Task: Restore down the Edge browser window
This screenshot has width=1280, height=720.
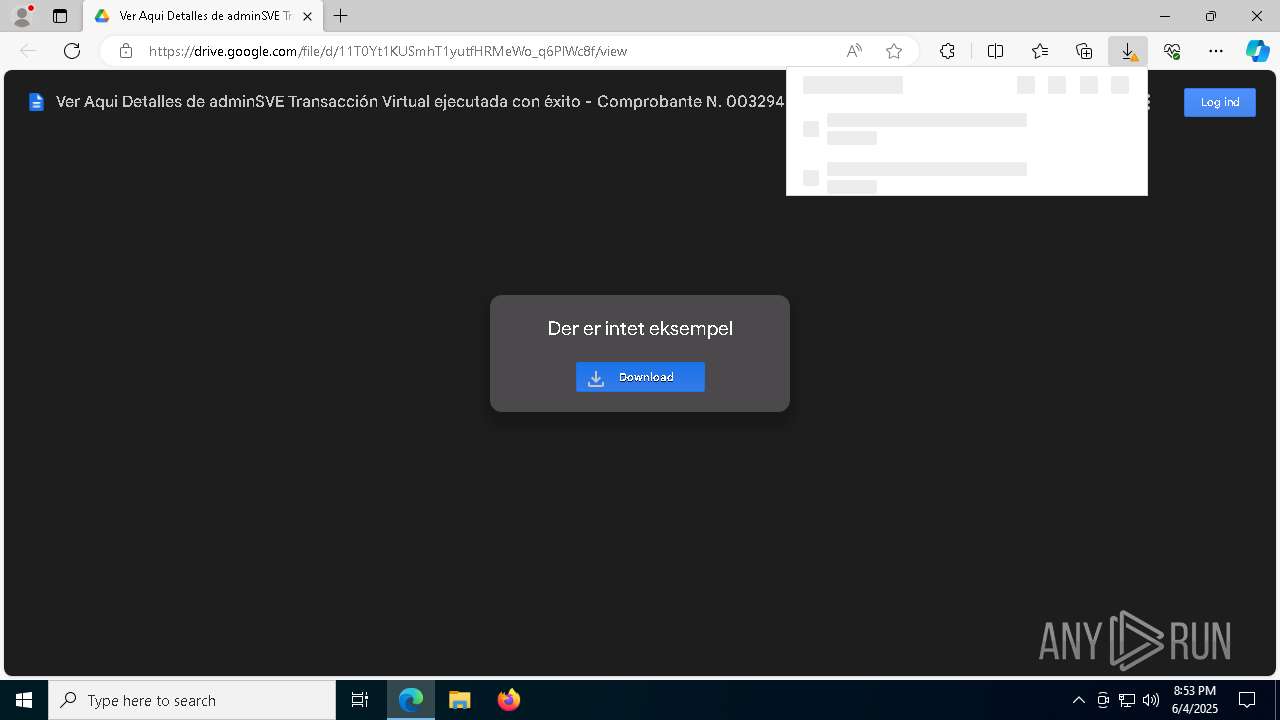Action: tap(1211, 16)
